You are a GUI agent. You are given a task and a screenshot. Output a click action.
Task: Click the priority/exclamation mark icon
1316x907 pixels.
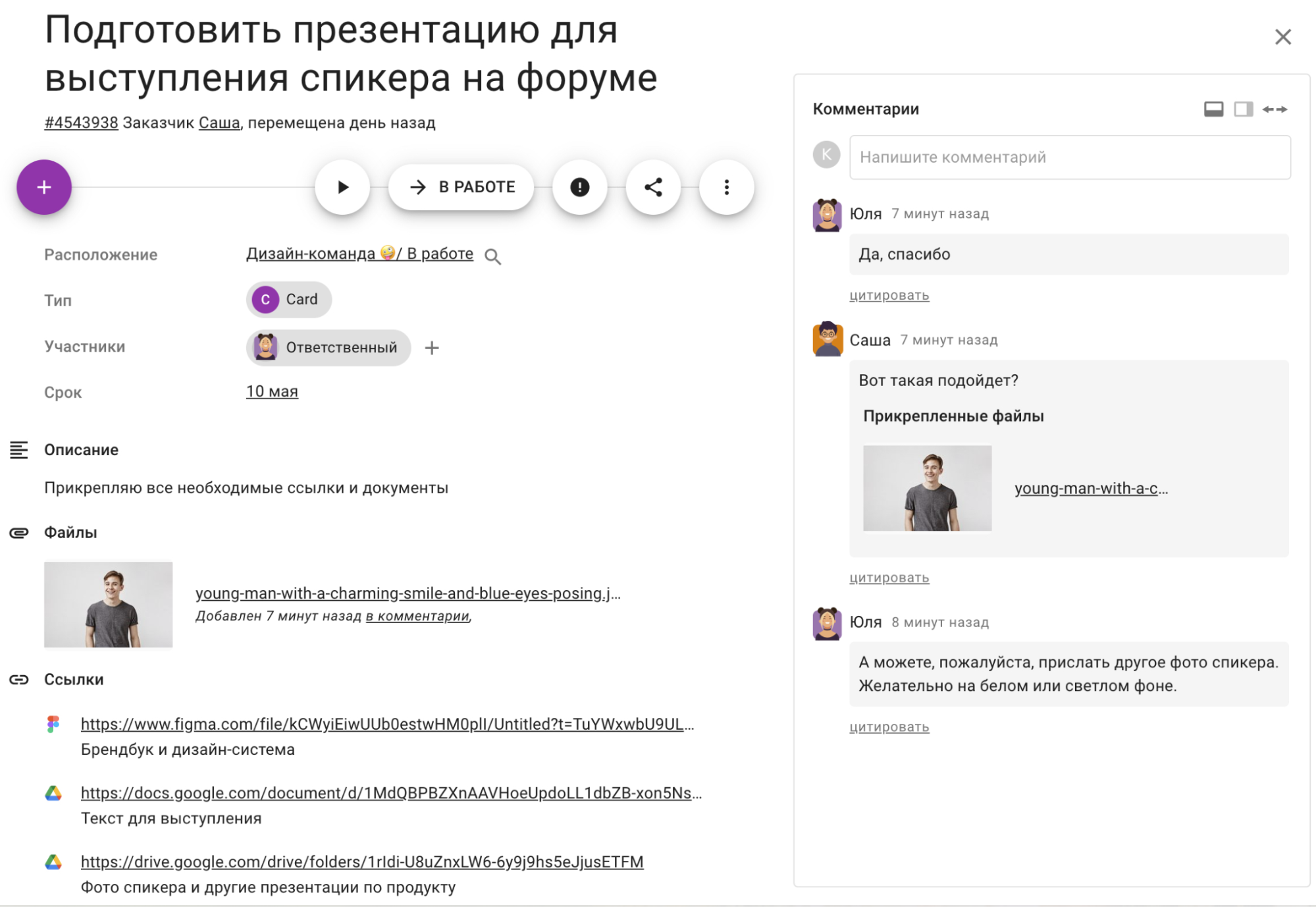(x=579, y=187)
